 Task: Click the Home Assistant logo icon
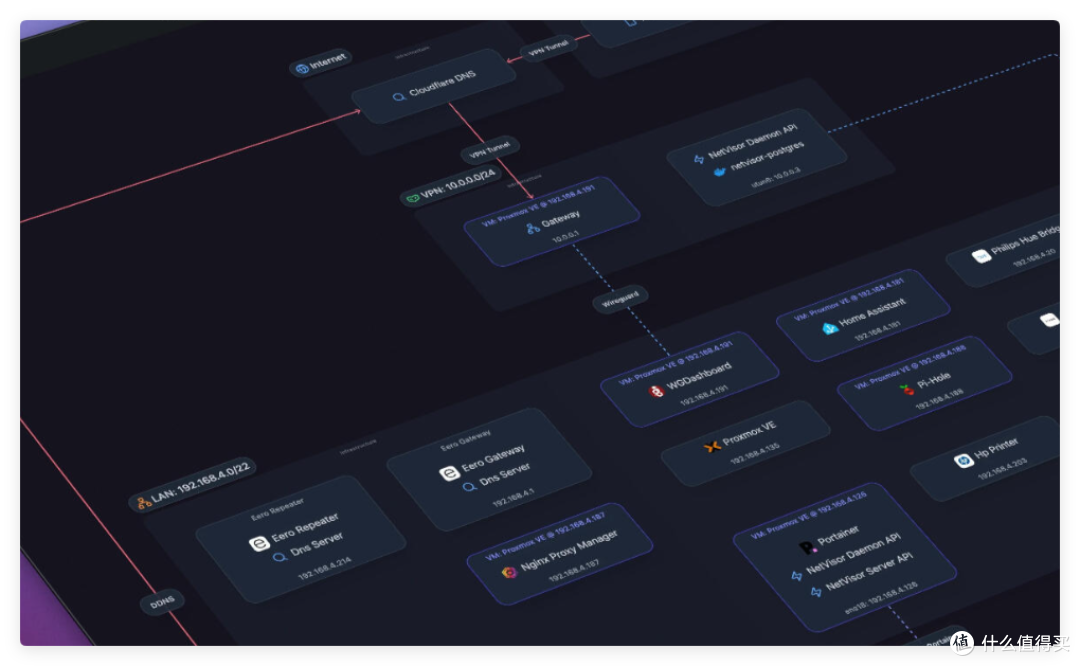click(x=830, y=328)
